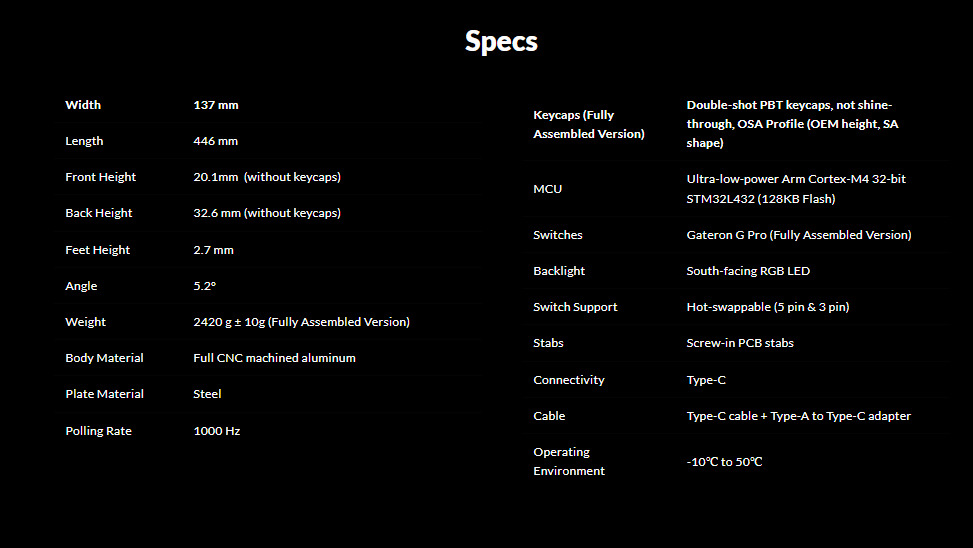The image size is (973, 548).
Task: Click the Type-C cable adapter description
Action: 798,416
